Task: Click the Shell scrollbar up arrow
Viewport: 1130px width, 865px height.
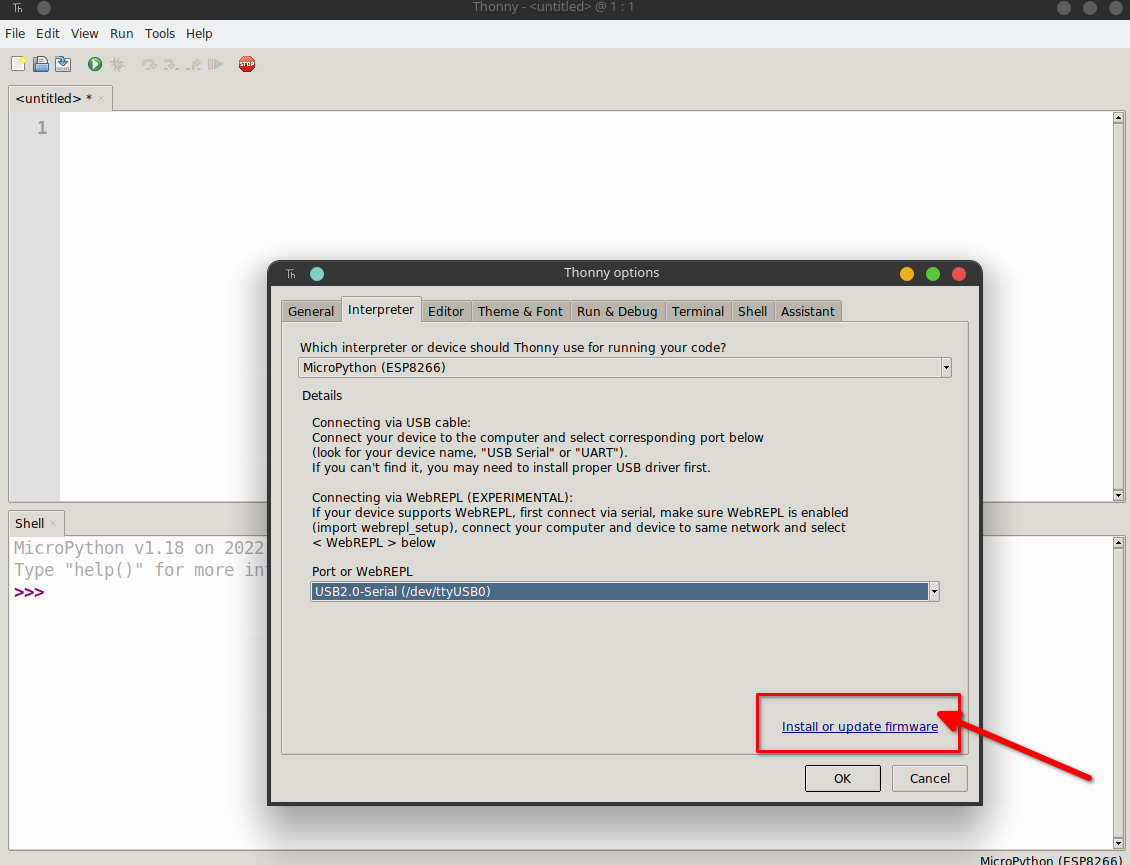Action: 1118,542
